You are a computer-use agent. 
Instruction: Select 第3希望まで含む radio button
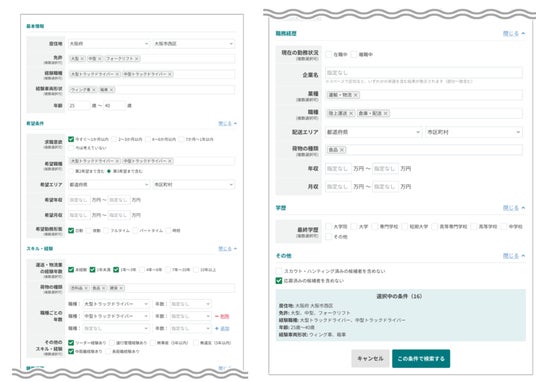coord(109,171)
